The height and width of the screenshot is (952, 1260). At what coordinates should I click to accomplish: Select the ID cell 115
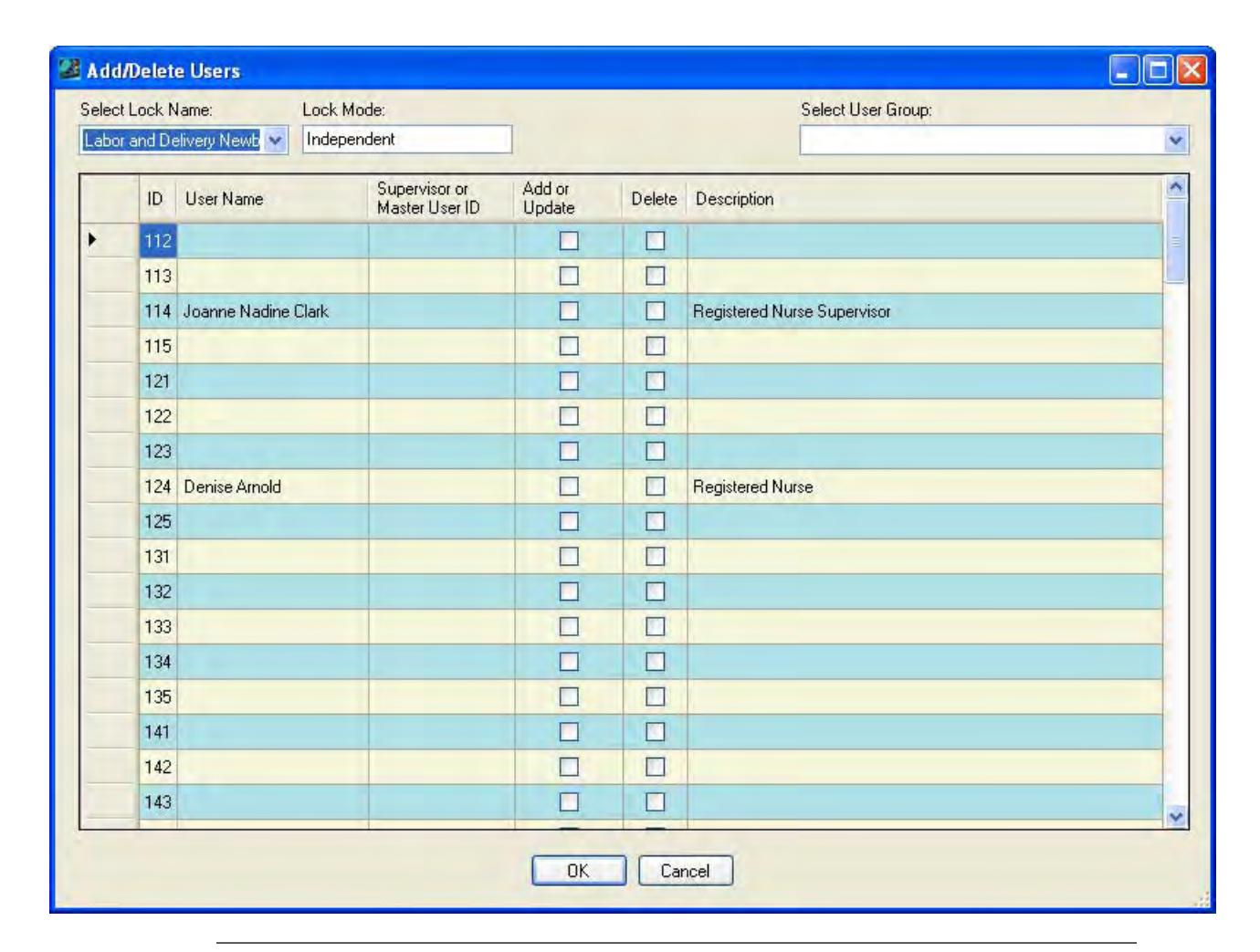tap(158, 346)
